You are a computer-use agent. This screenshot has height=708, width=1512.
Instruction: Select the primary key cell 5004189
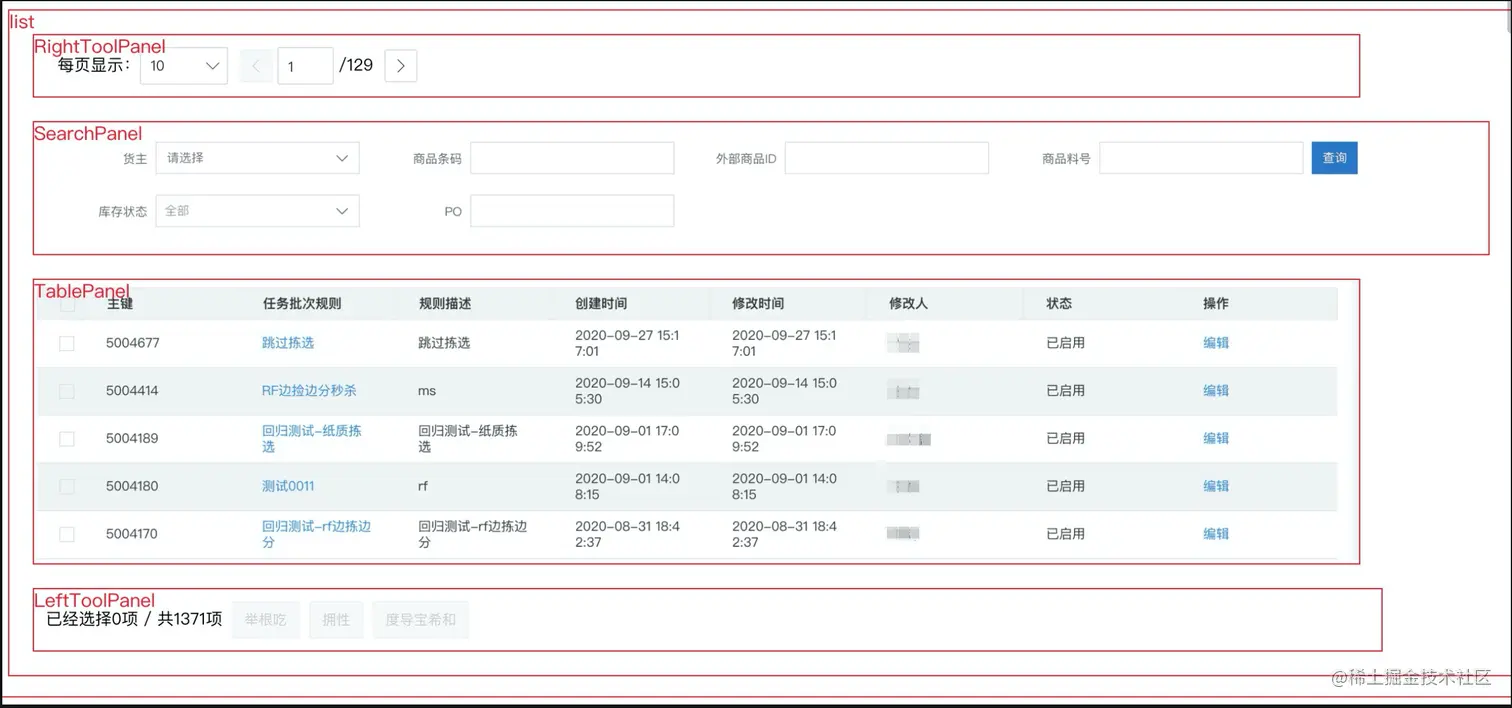coord(133,439)
